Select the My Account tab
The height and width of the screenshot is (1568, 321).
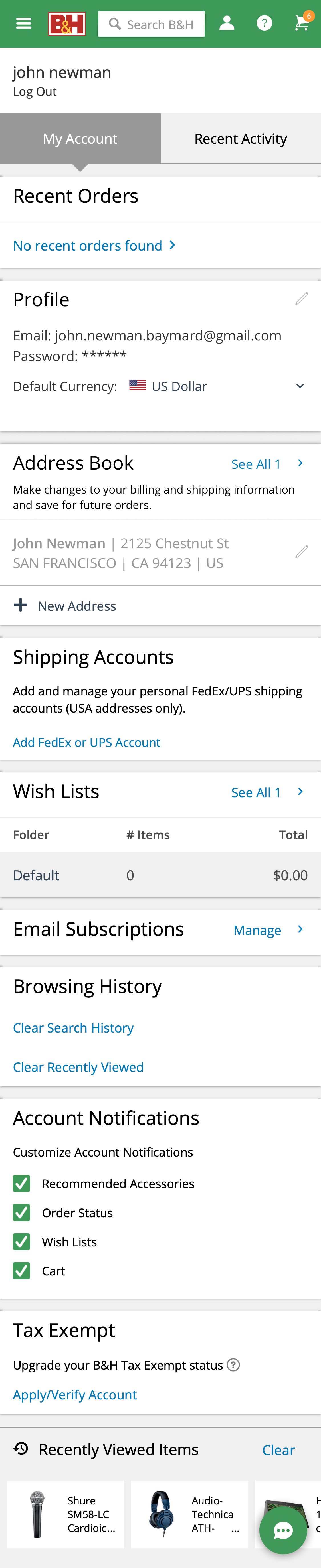click(x=80, y=139)
